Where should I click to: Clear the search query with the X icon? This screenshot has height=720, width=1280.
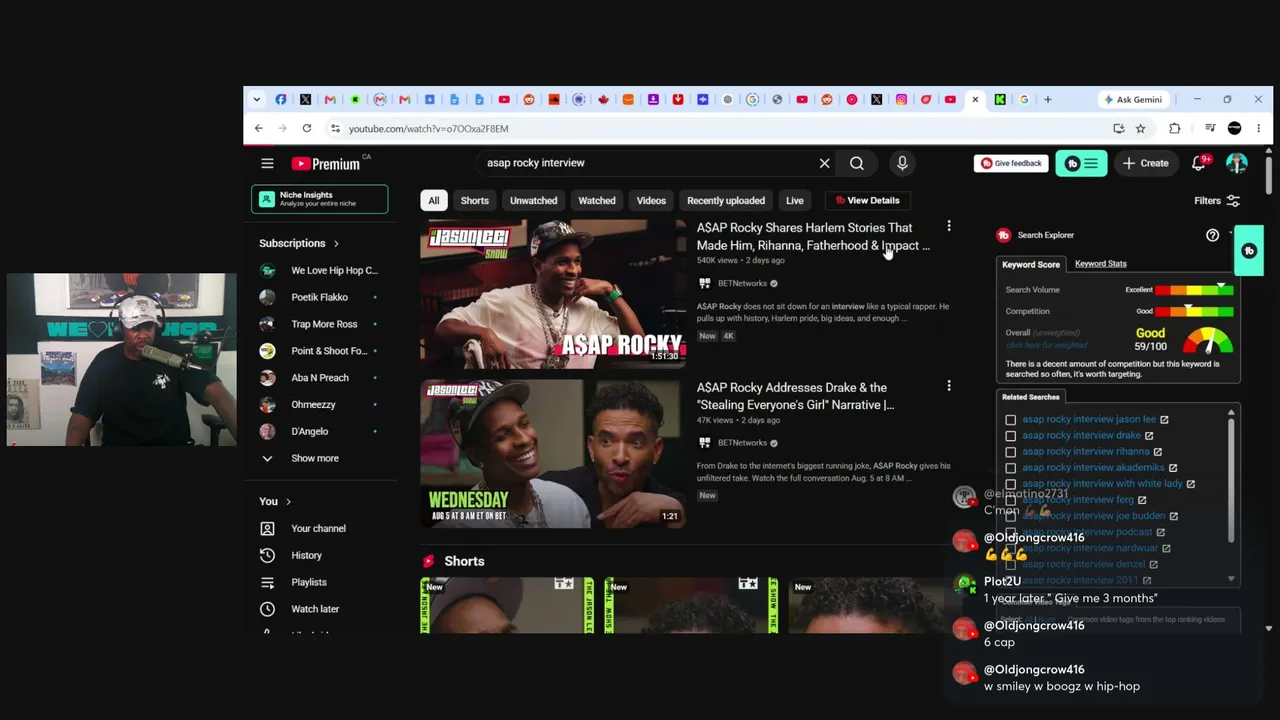point(825,163)
